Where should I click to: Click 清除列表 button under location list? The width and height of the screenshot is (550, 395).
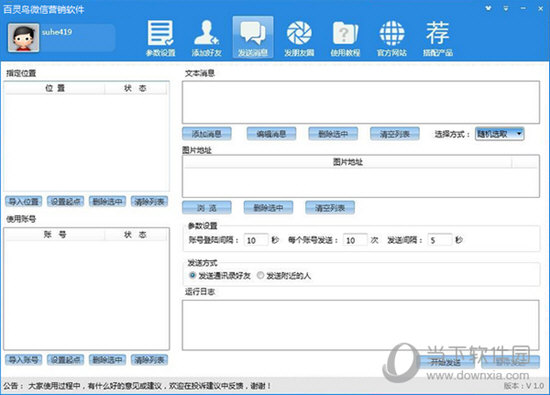149,201
